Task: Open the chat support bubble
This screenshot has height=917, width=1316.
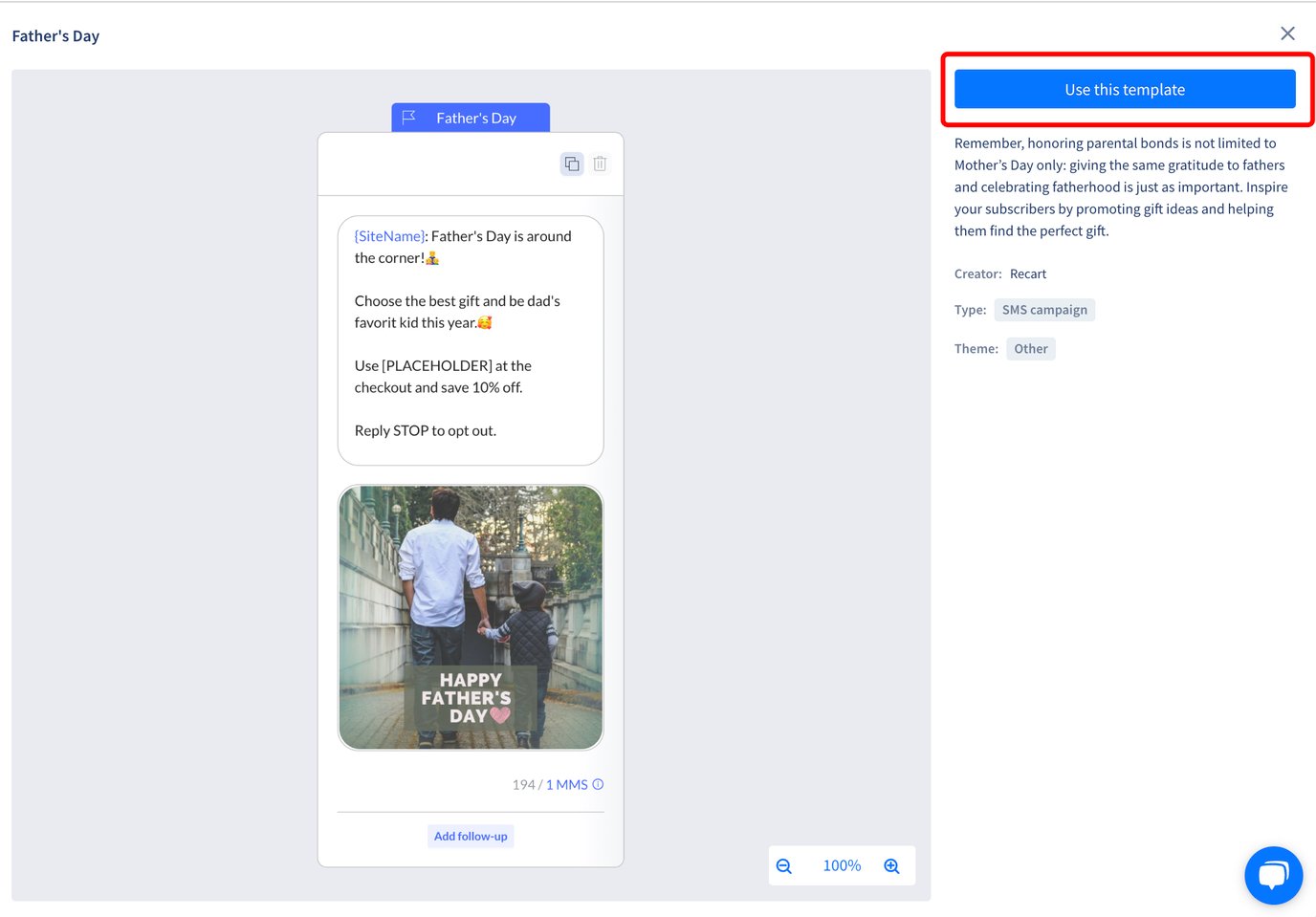Action: tap(1273, 875)
